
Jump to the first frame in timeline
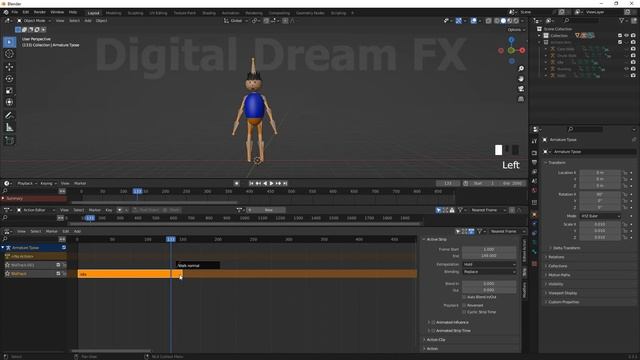pyautogui.click(x=251, y=184)
